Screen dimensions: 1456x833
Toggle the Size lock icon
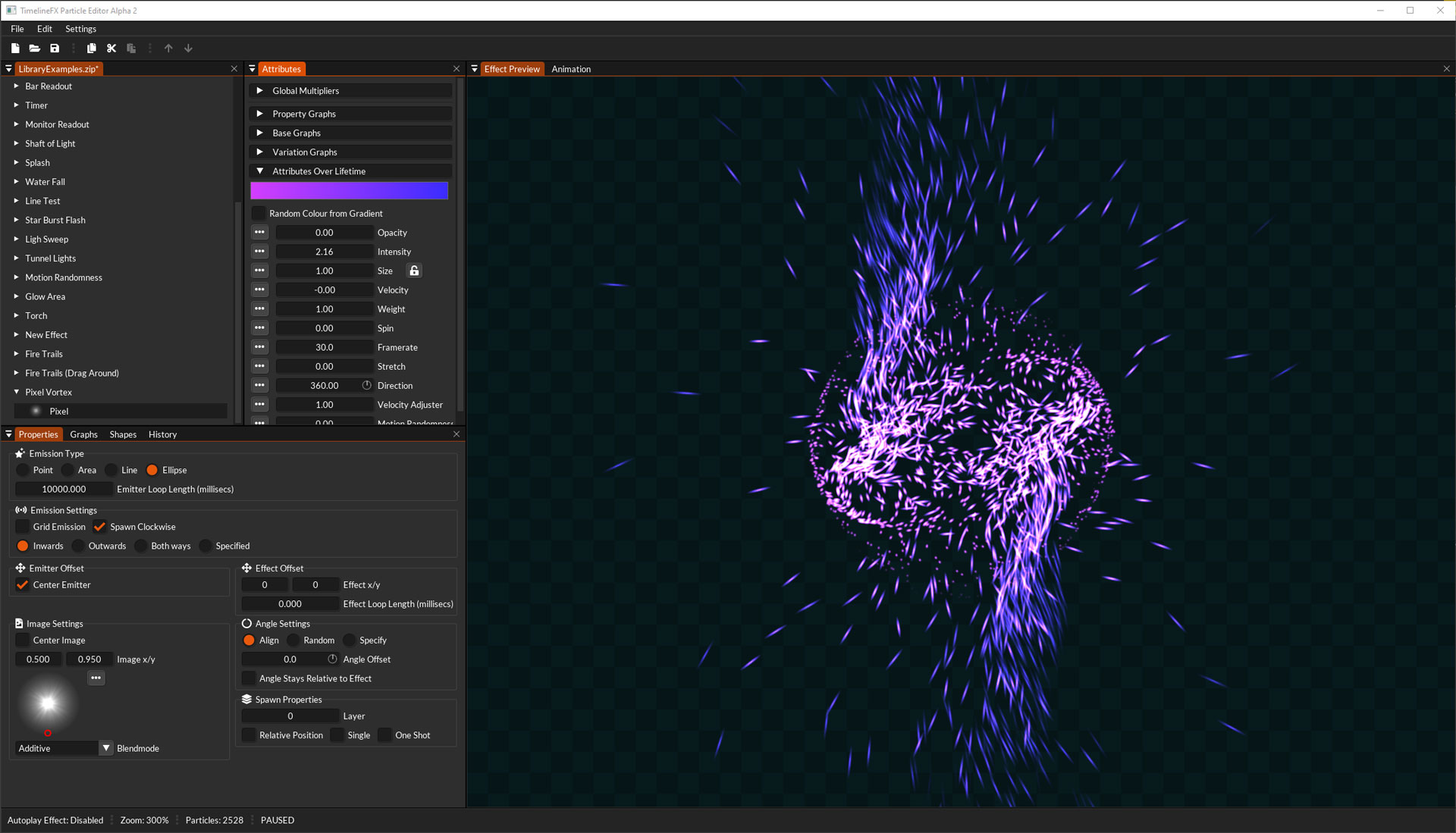tap(414, 271)
